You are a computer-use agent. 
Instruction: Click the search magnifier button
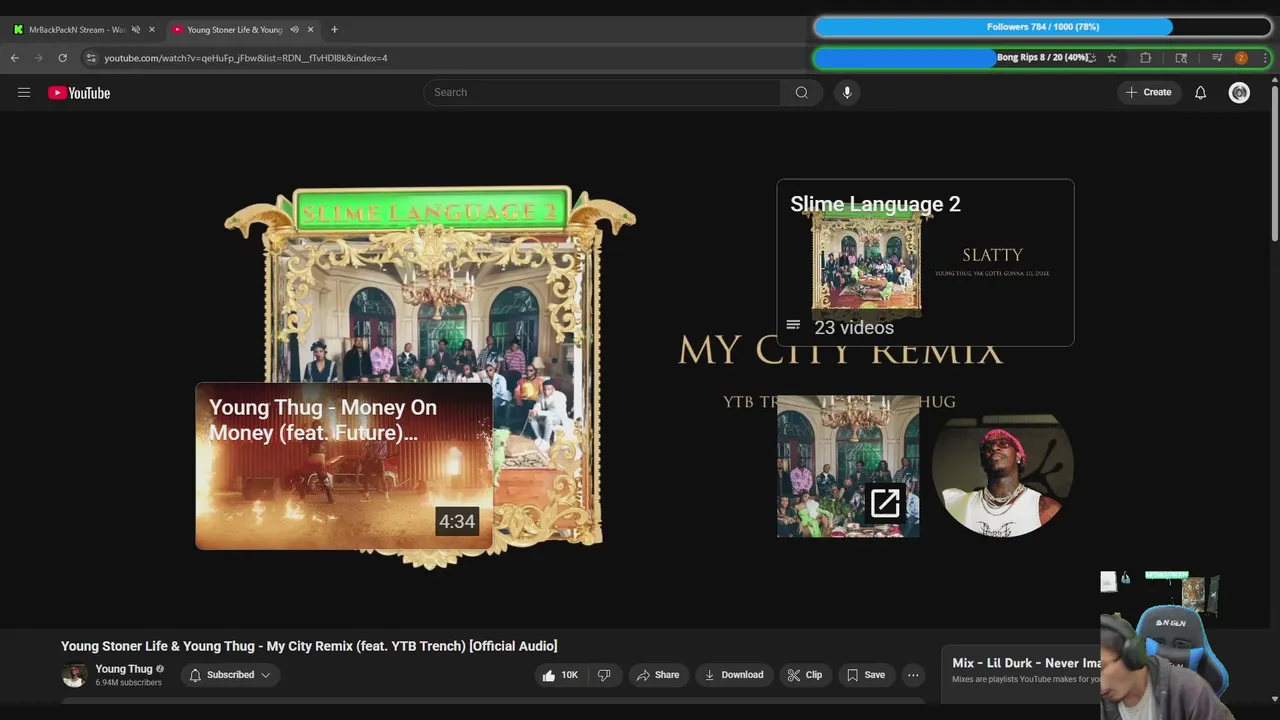[x=802, y=92]
